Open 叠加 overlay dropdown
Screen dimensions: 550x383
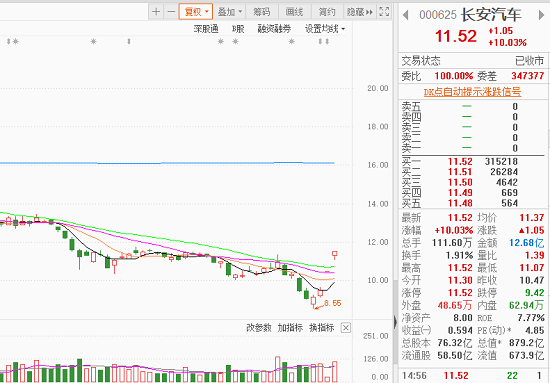point(230,12)
